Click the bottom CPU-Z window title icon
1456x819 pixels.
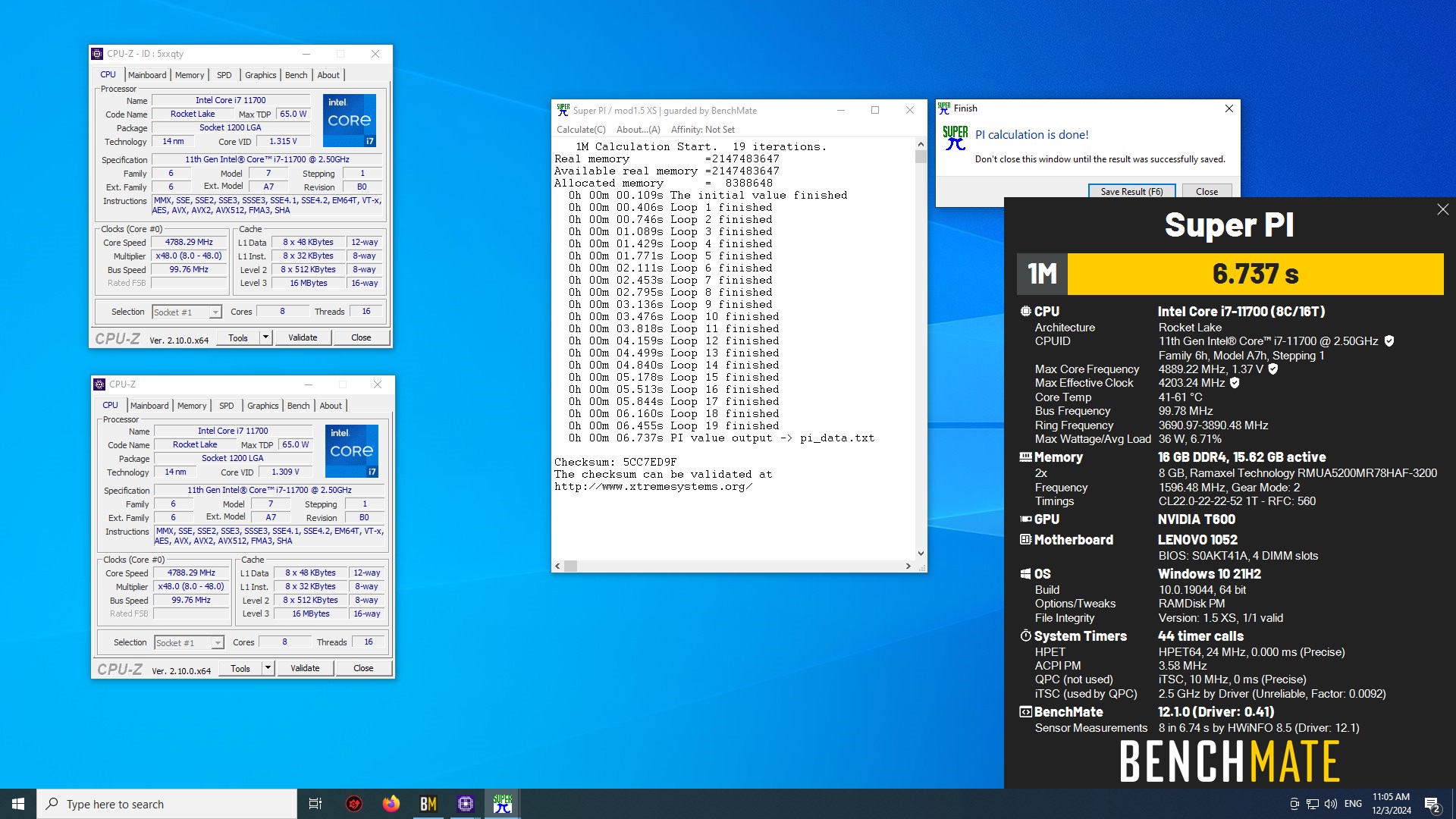coord(100,384)
